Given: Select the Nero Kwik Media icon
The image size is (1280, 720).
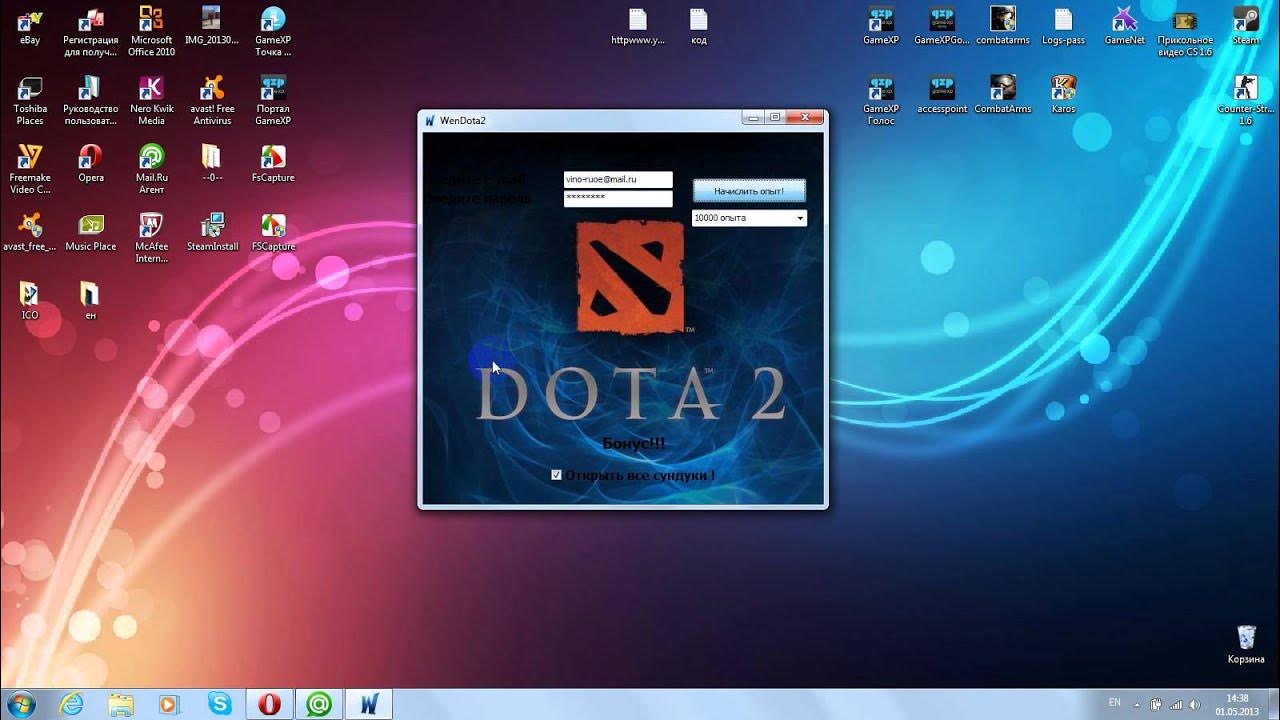Looking at the screenshot, I should [x=151, y=100].
